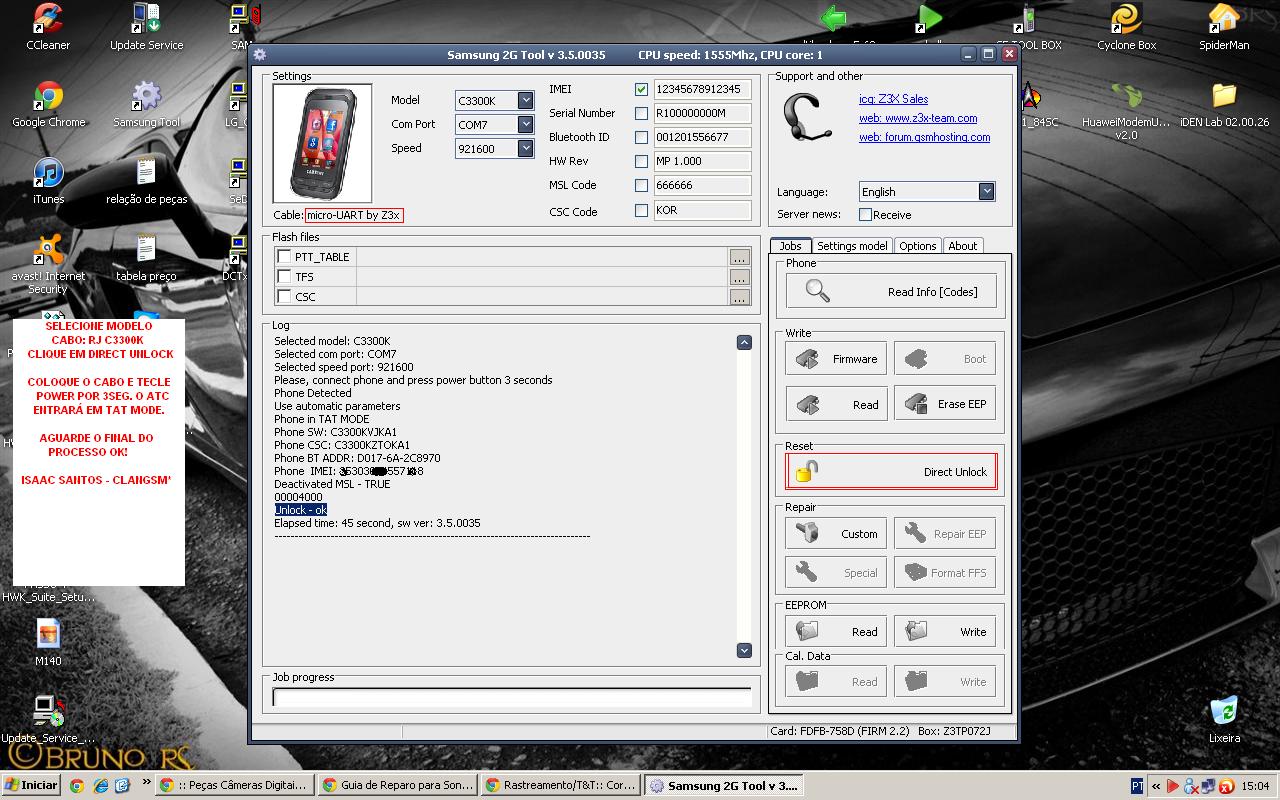The image size is (1280, 800).
Task: Tick the CSC Code checkbox
Action: click(x=641, y=211)
